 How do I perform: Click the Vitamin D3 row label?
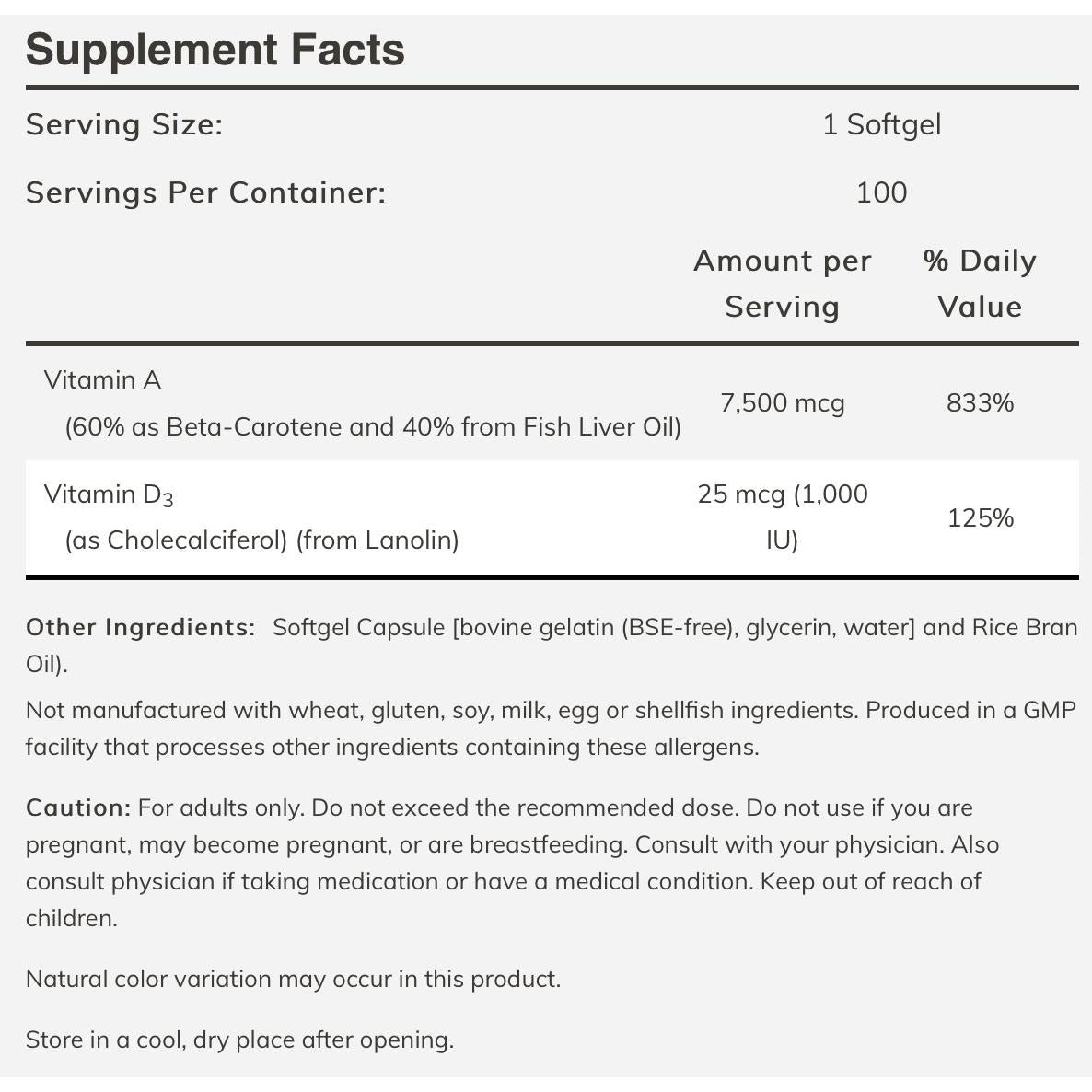[109, 495]
